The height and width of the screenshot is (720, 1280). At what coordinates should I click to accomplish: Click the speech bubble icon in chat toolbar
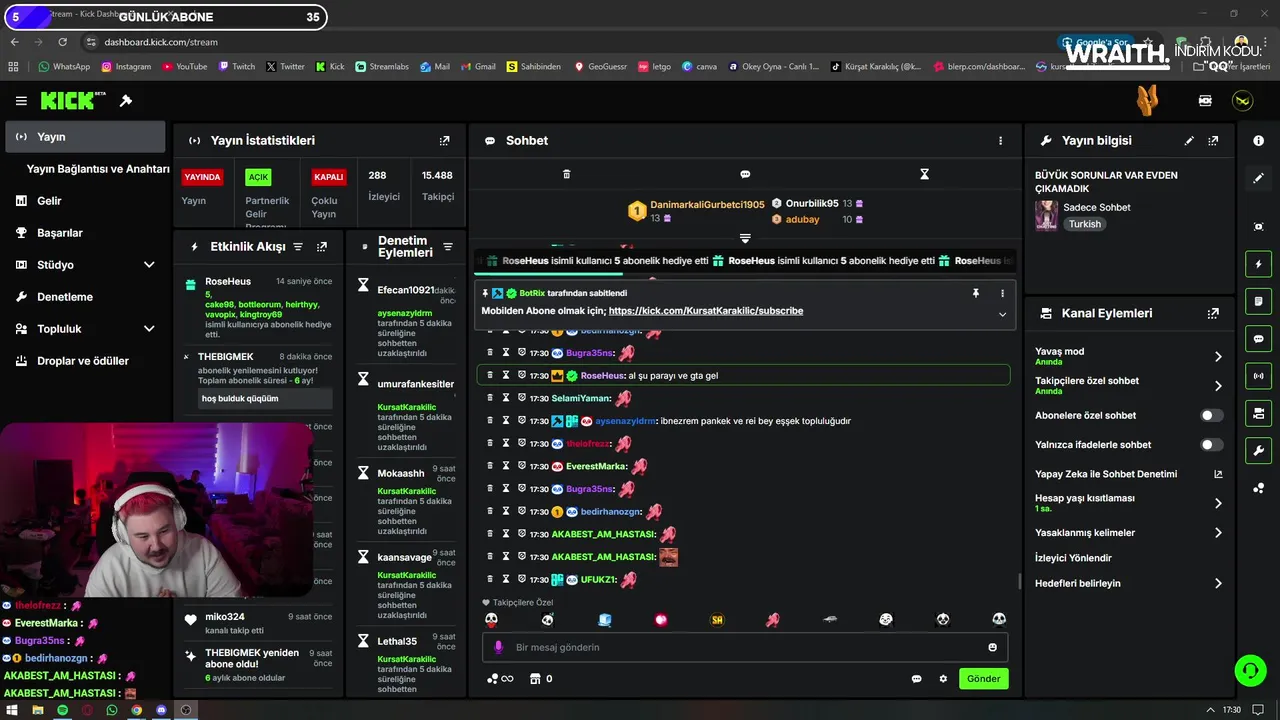click(745, 174)
